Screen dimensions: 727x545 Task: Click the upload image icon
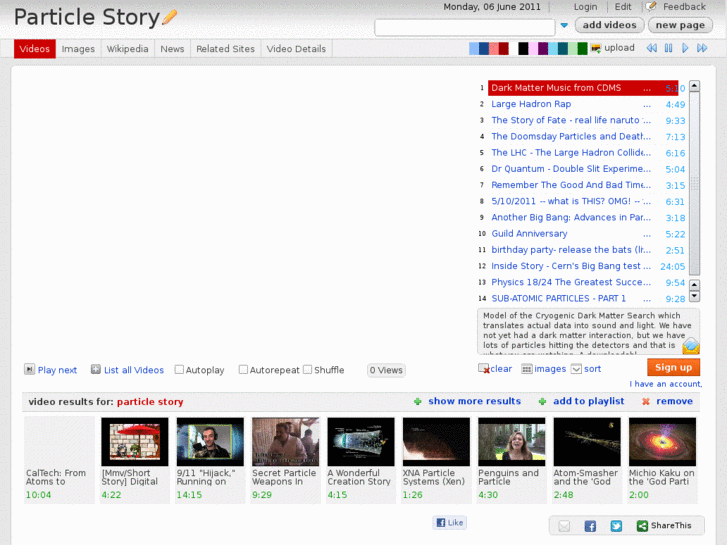point(596,48)
